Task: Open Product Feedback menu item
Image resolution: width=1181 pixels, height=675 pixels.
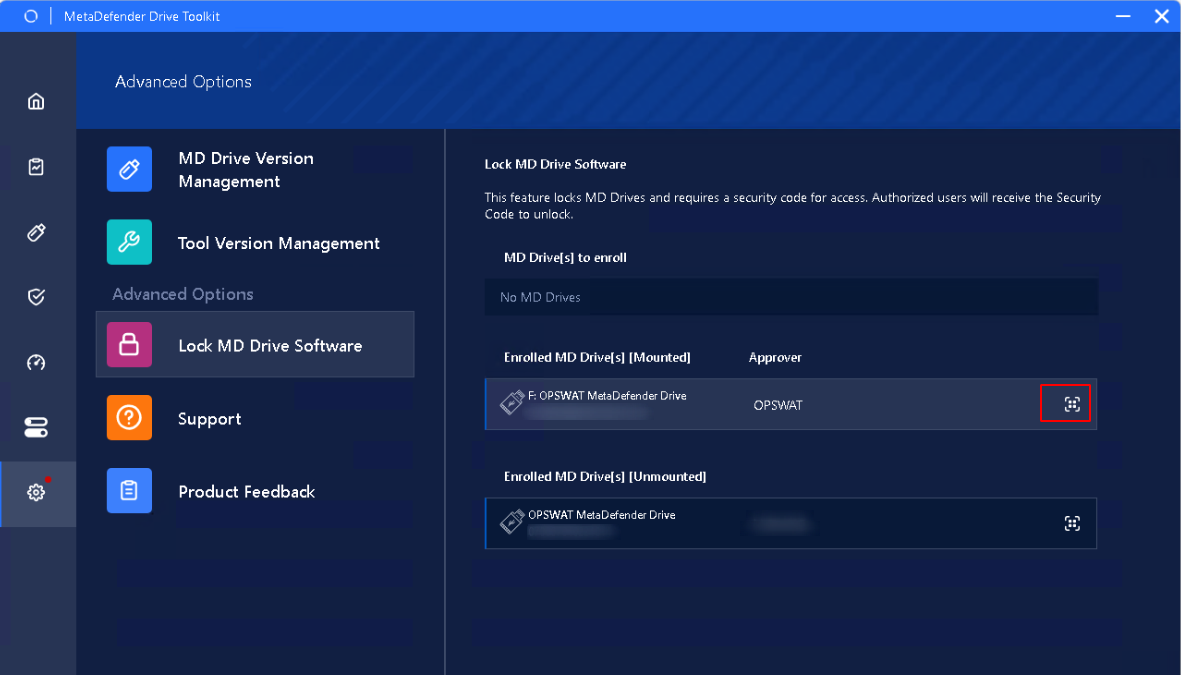Action: 255,491
